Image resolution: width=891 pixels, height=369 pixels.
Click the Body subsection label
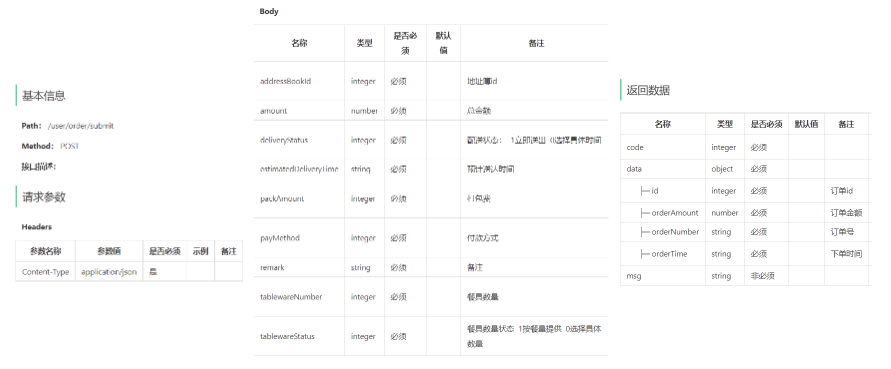pos(269,11)
